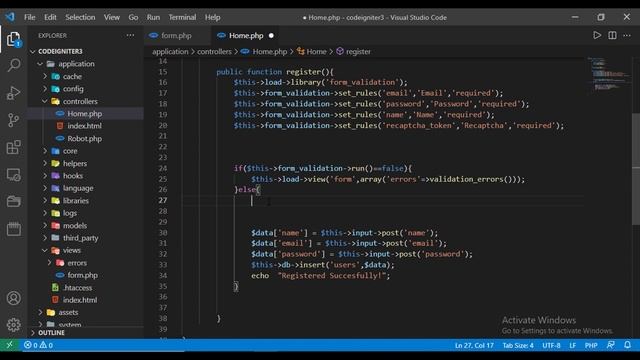Open the Accounts menu icon
This screenshot has width=640, height=360.
[x=13, y=298]
